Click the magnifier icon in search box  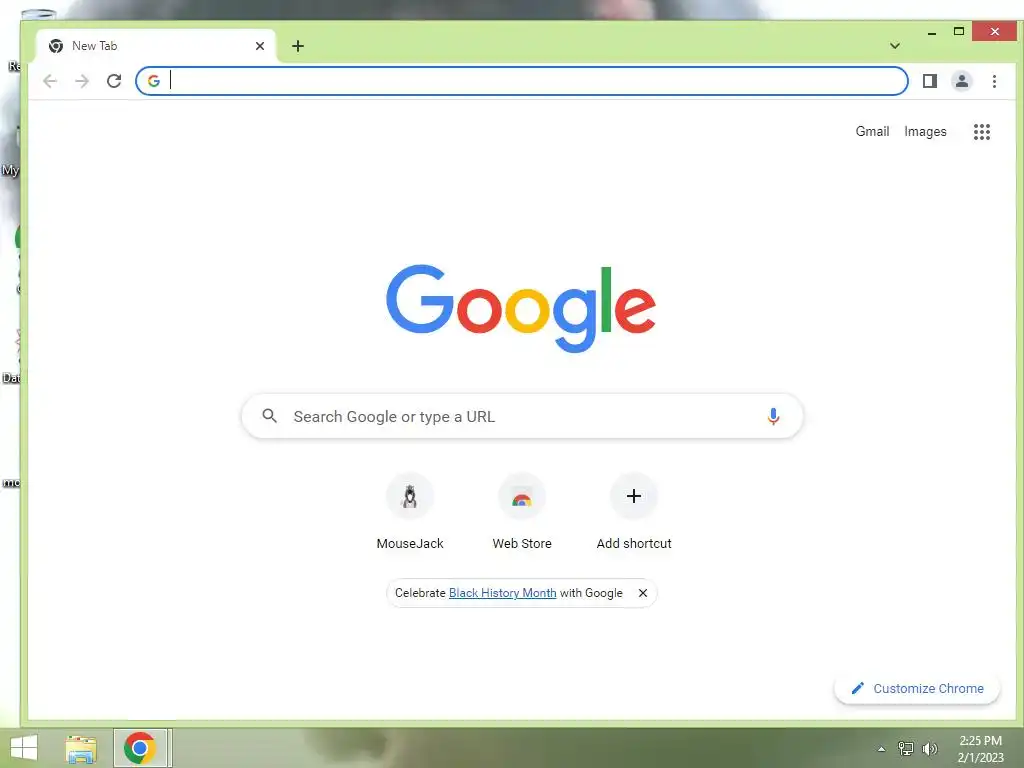coord(269,415)
